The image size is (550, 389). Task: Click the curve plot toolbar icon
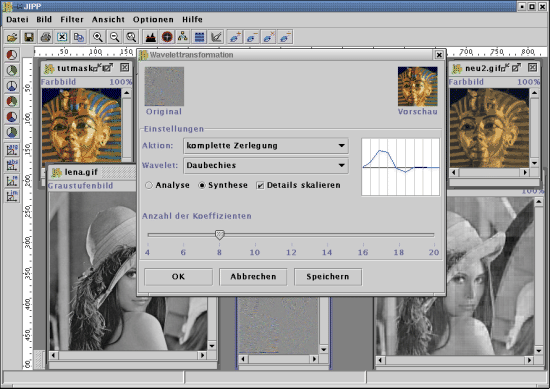pos(216,37)
